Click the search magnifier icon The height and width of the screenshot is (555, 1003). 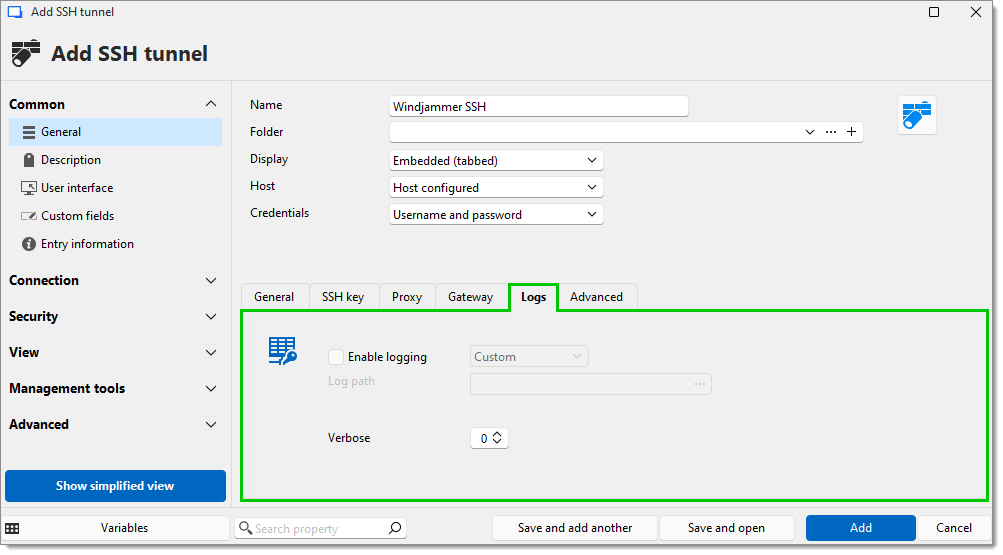[x=395, y=528]
